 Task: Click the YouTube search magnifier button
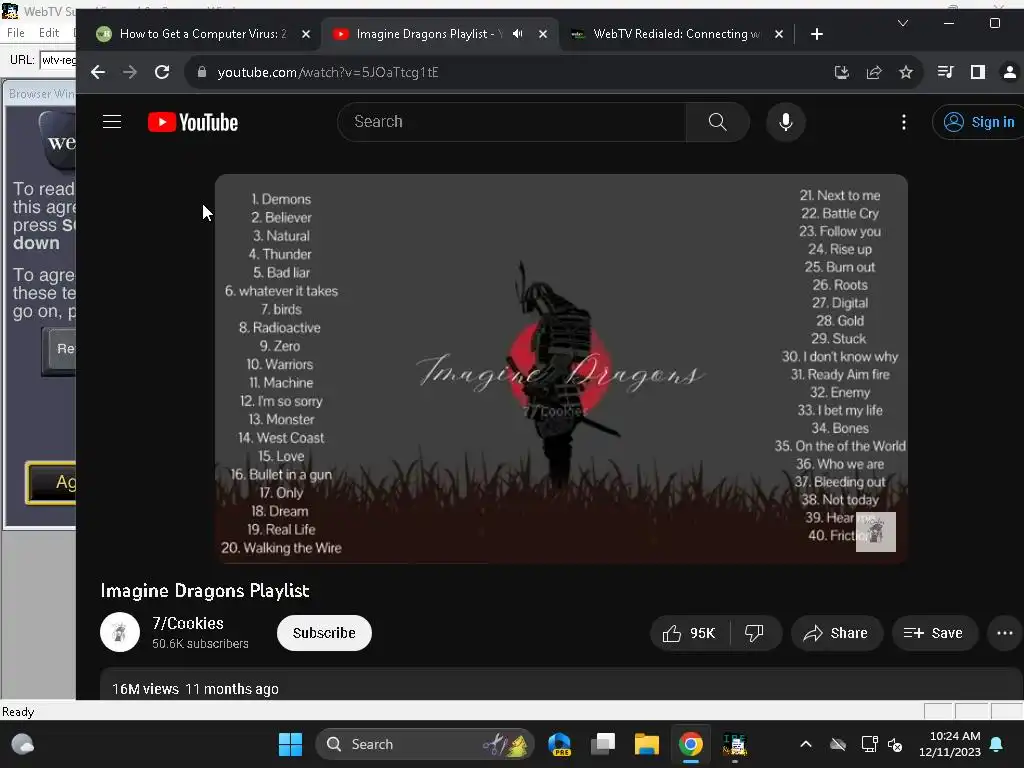point(717,122)
